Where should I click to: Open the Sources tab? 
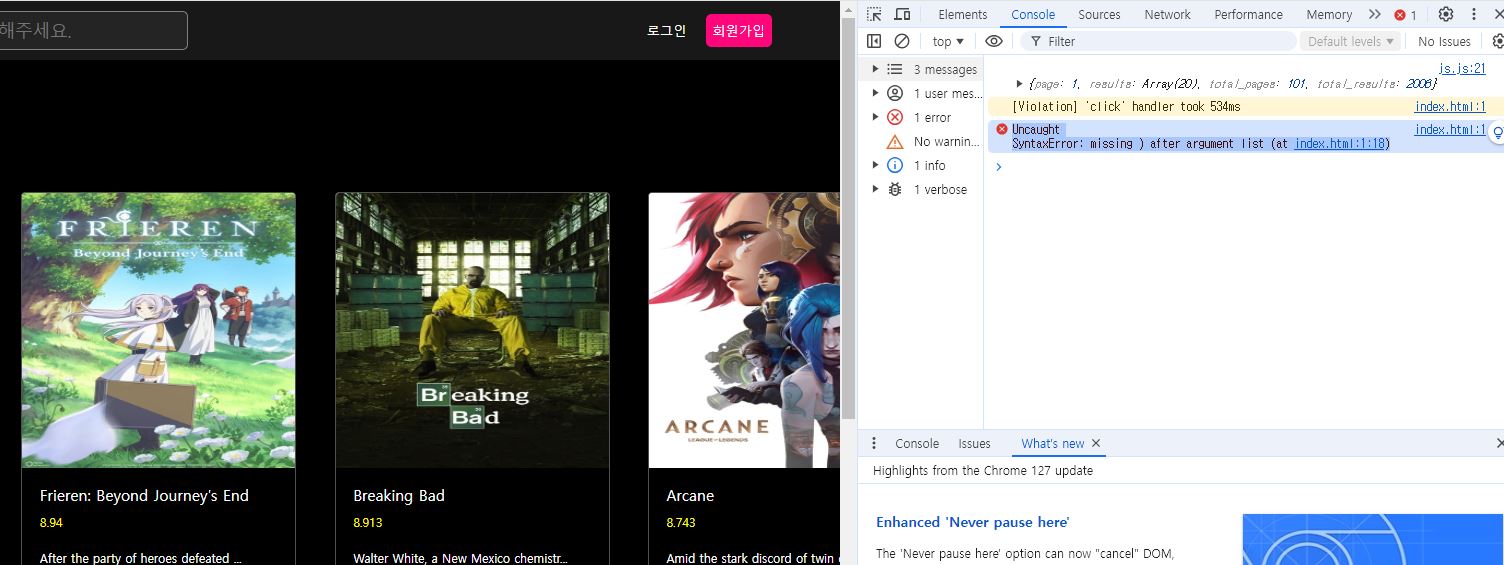pos(1099,14)
